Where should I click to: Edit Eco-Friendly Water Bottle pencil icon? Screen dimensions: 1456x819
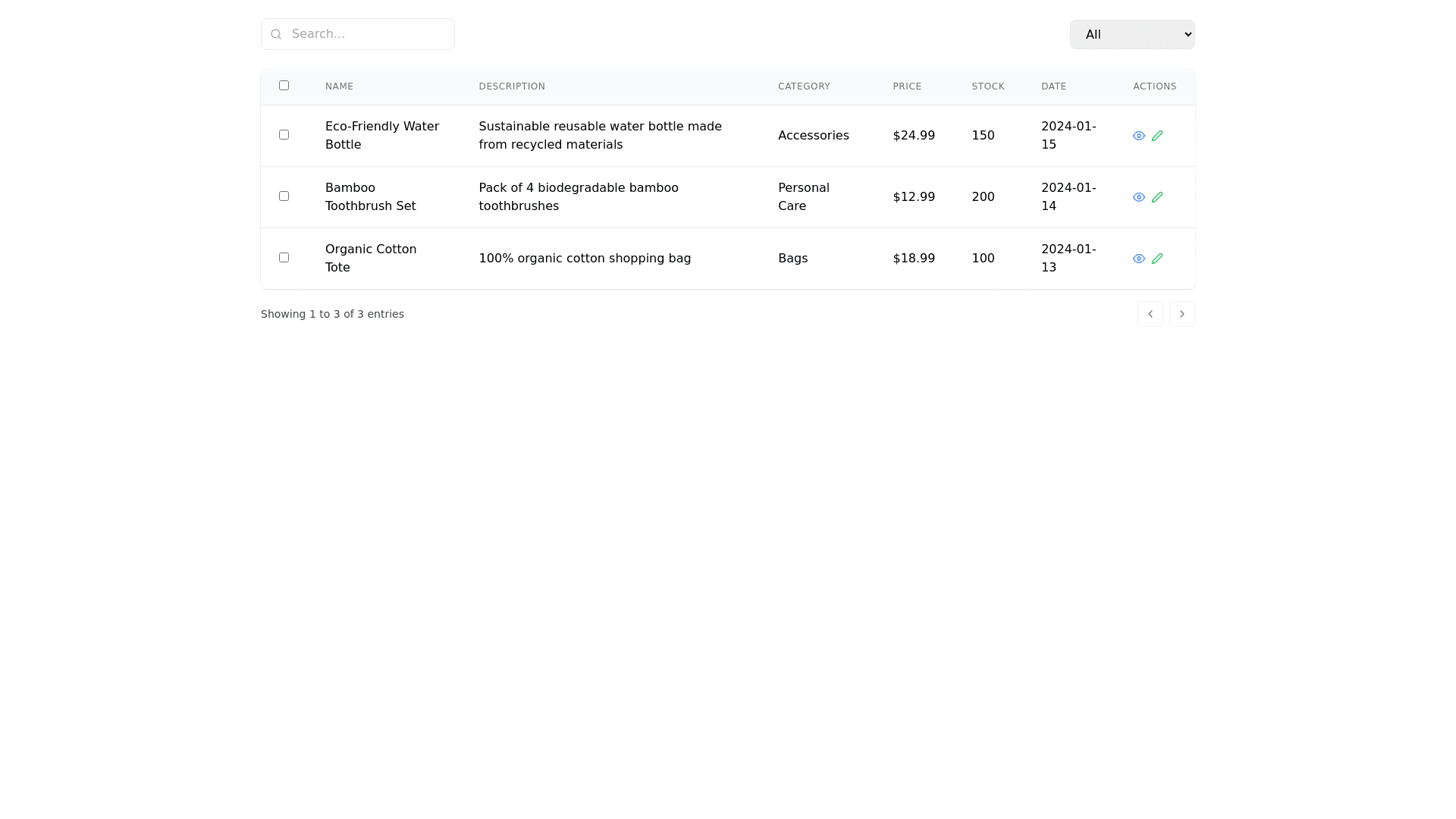1156,136
